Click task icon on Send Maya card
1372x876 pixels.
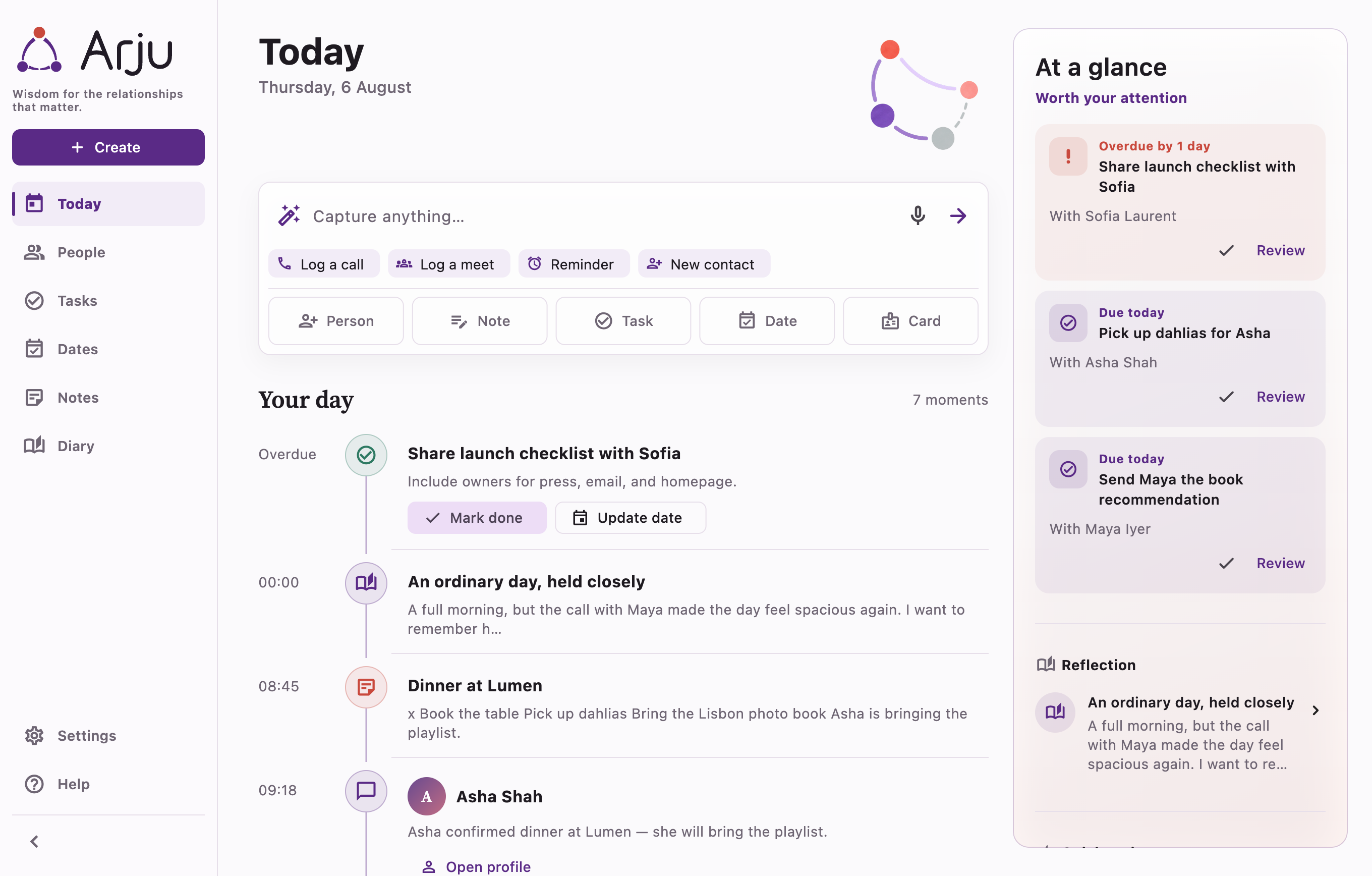[x=1068, y=469]
